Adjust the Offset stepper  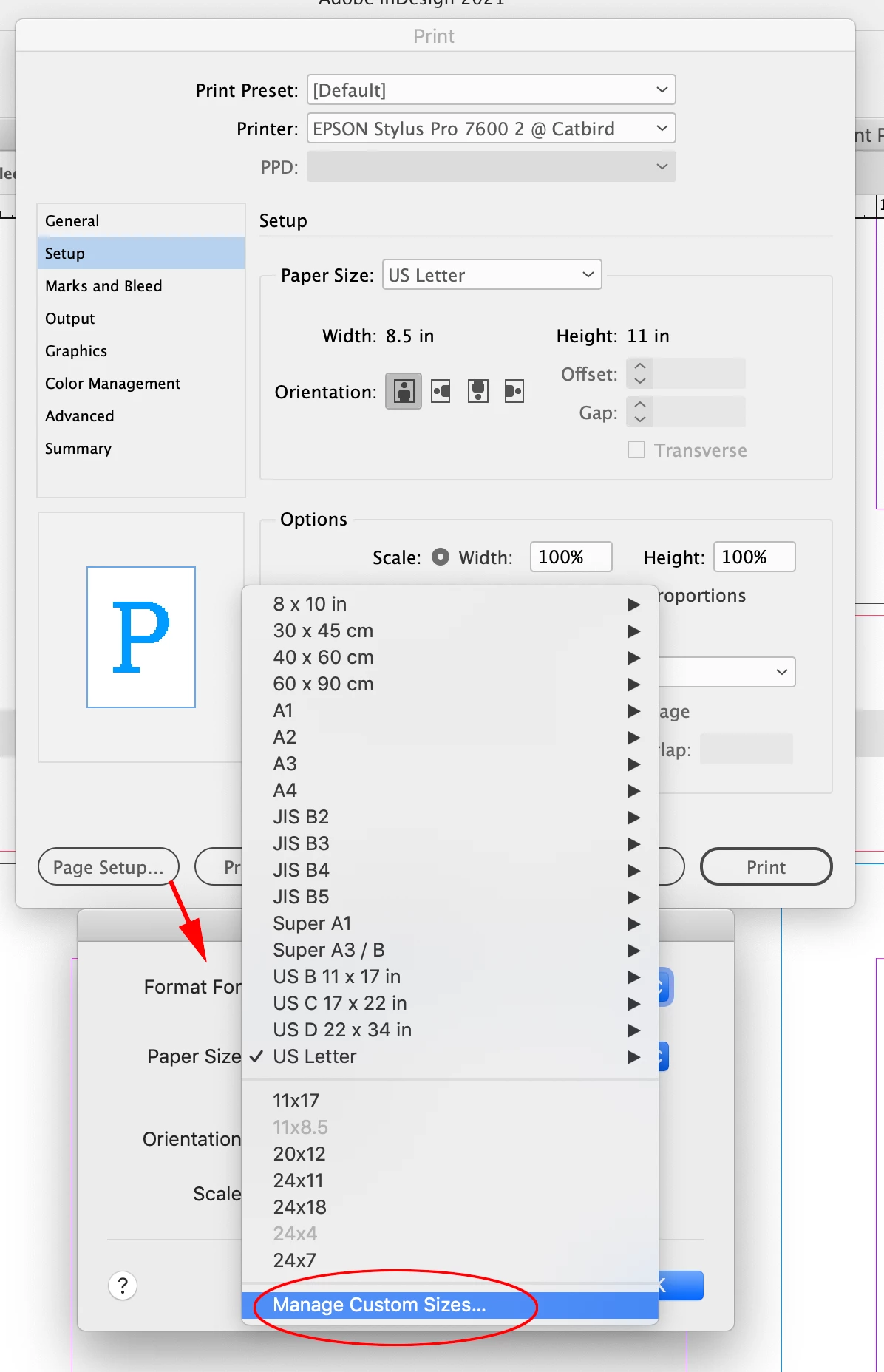640,373
